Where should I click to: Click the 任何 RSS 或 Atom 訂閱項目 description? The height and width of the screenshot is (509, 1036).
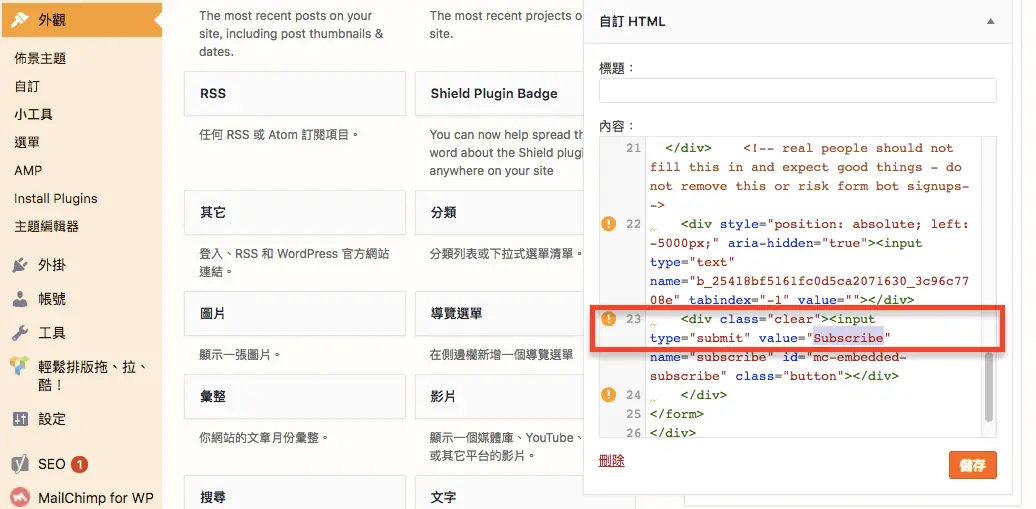(279, 135)
